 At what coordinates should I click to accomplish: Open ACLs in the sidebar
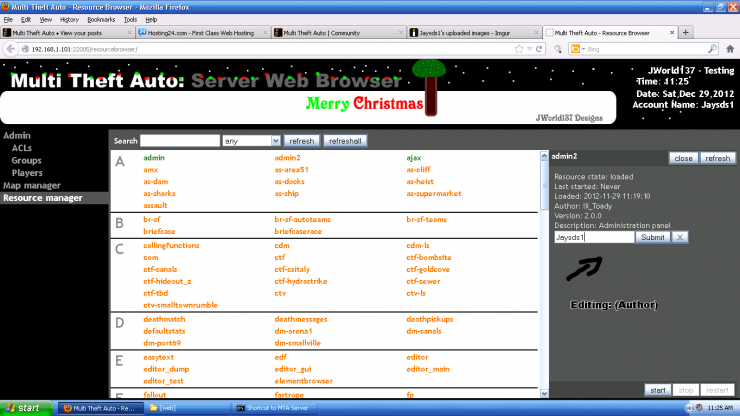click(22, 148)
